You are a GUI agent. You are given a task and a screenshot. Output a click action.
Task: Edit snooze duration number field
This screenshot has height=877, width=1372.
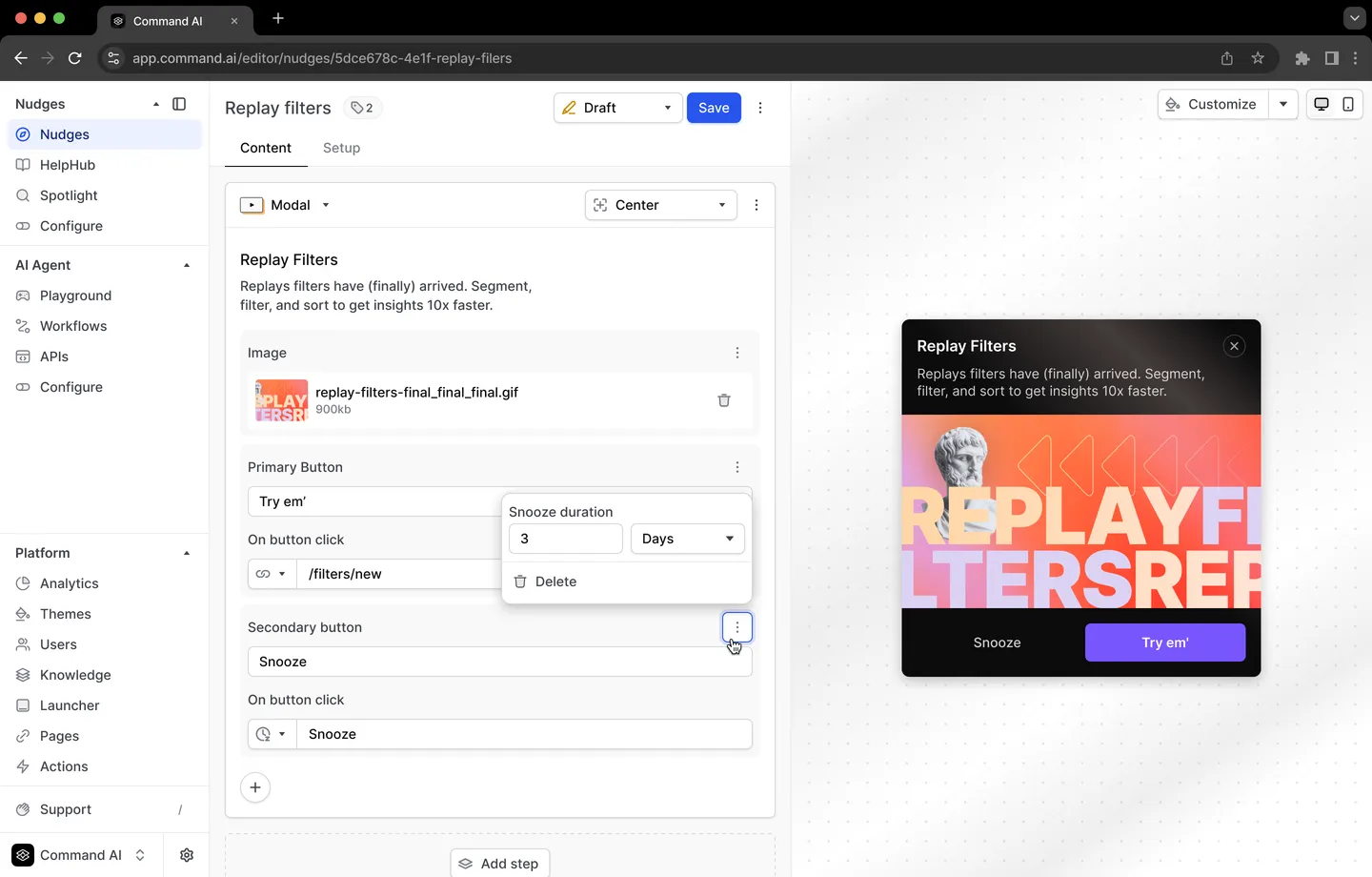[x=566, y=539]
